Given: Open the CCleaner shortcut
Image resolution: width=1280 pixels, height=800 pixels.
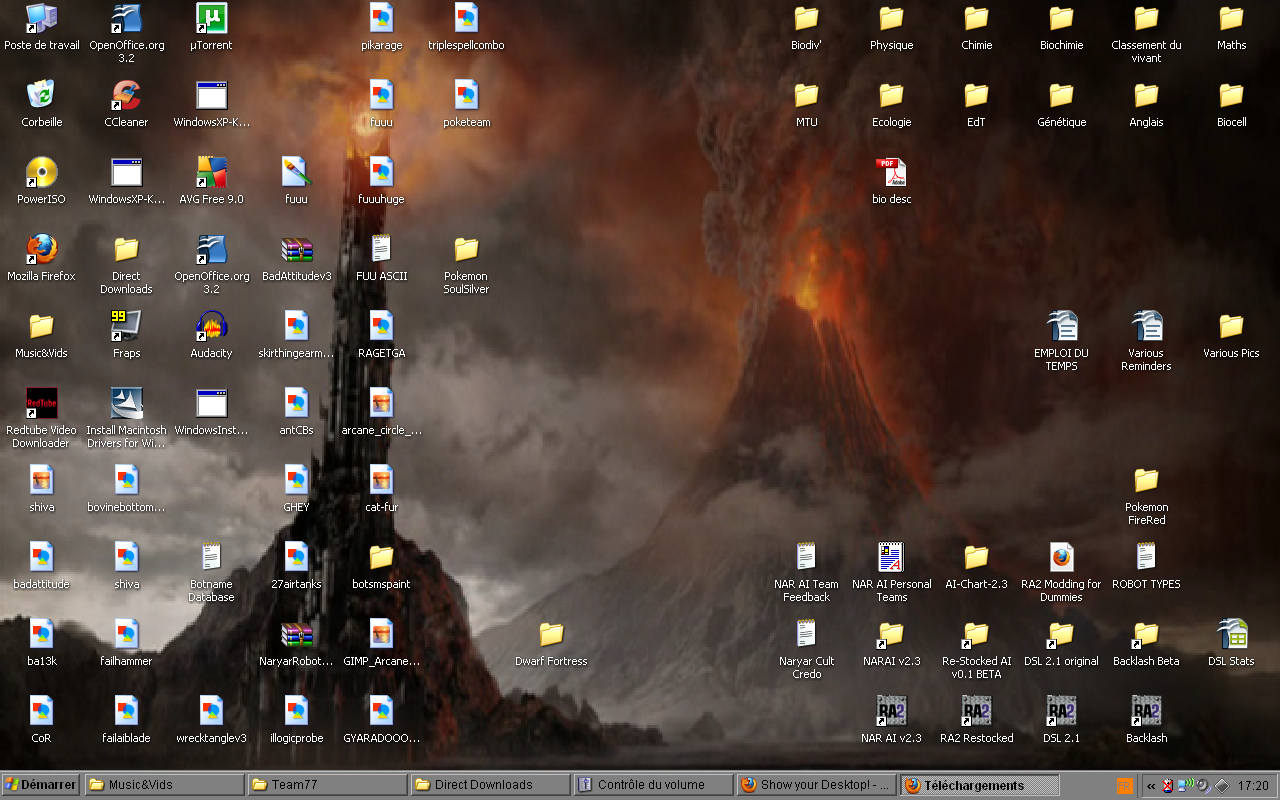Looking at the screenshot, I should [126, 96].
